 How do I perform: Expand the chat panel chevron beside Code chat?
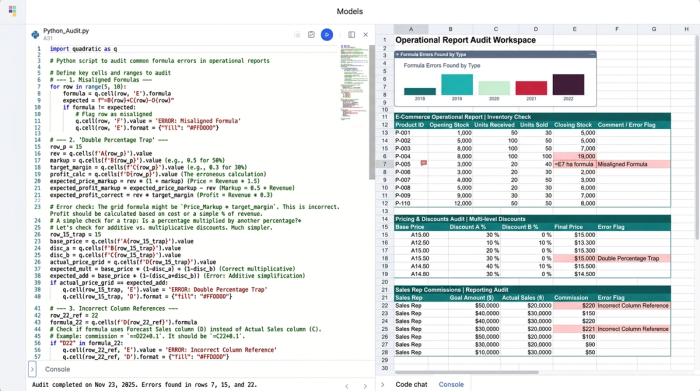[383, 384]
